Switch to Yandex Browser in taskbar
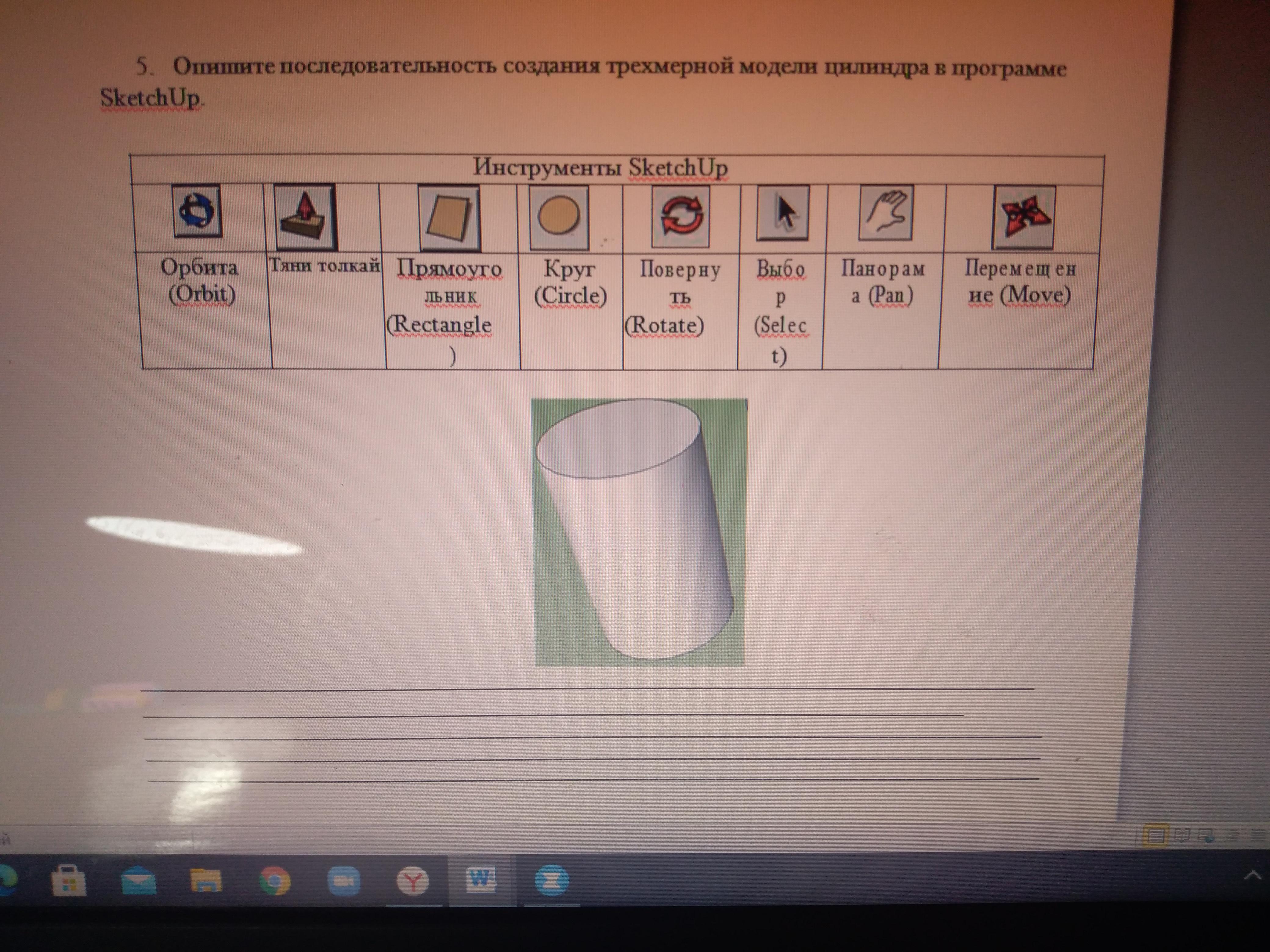 point(412,881)
